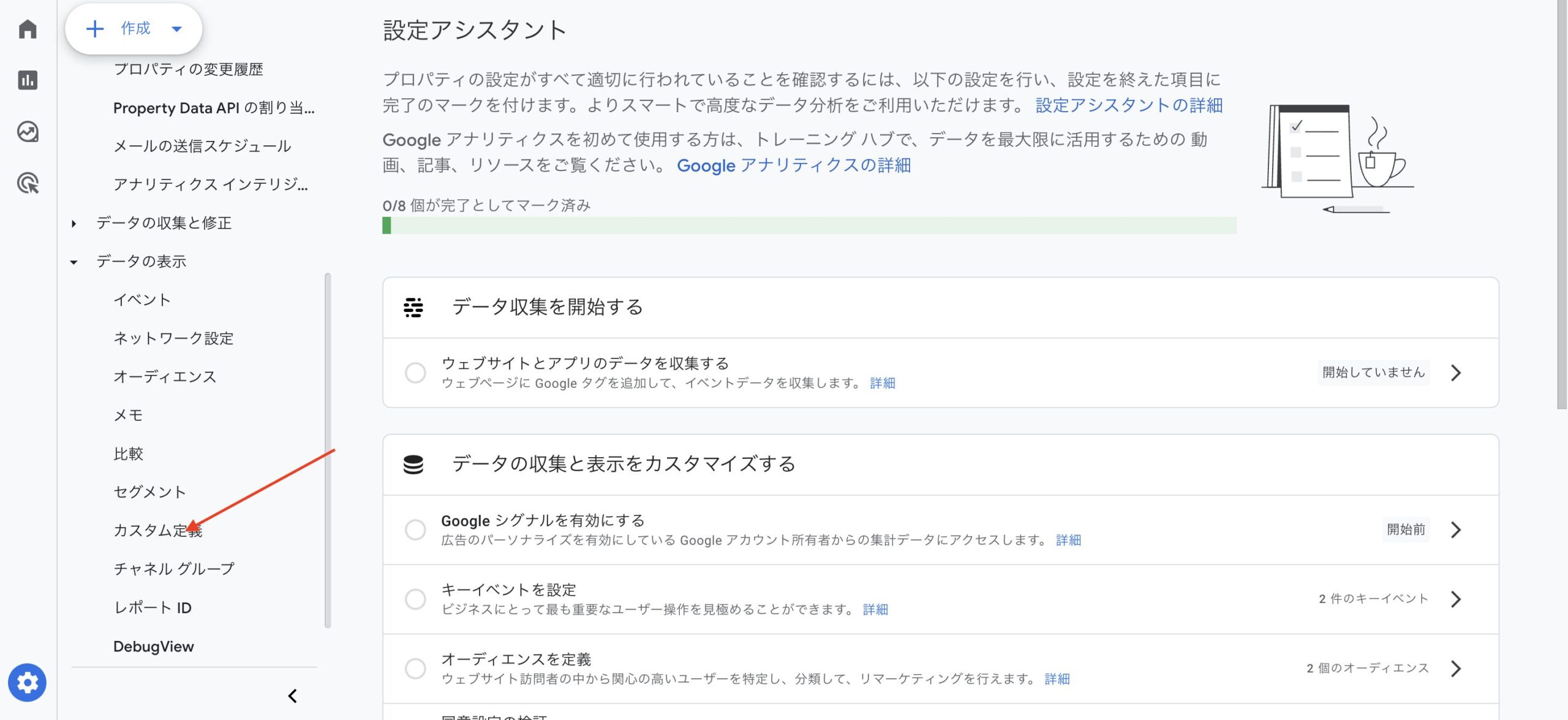Open the 作成 dropdown arrow
The image size is (1568, 720).
pyautogui.click(x=177, y=29)
